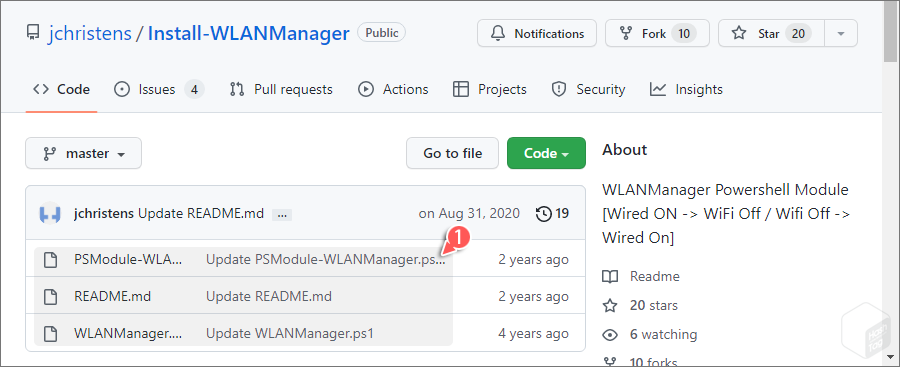Screen dimensions: 900x367
Task: View the 19 commits history
Action: point(552,214)
